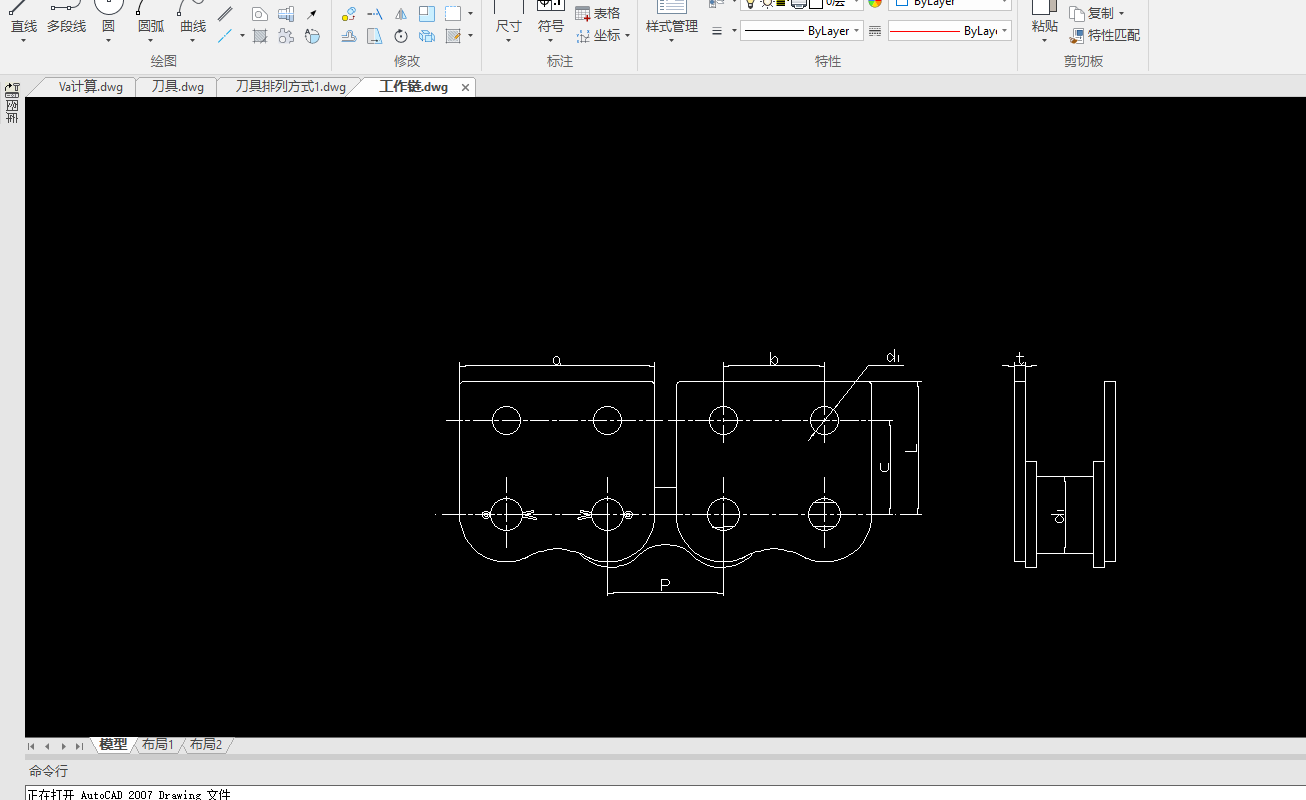
Task: Open the 布局2 layout tab
Action: (206, 745)
